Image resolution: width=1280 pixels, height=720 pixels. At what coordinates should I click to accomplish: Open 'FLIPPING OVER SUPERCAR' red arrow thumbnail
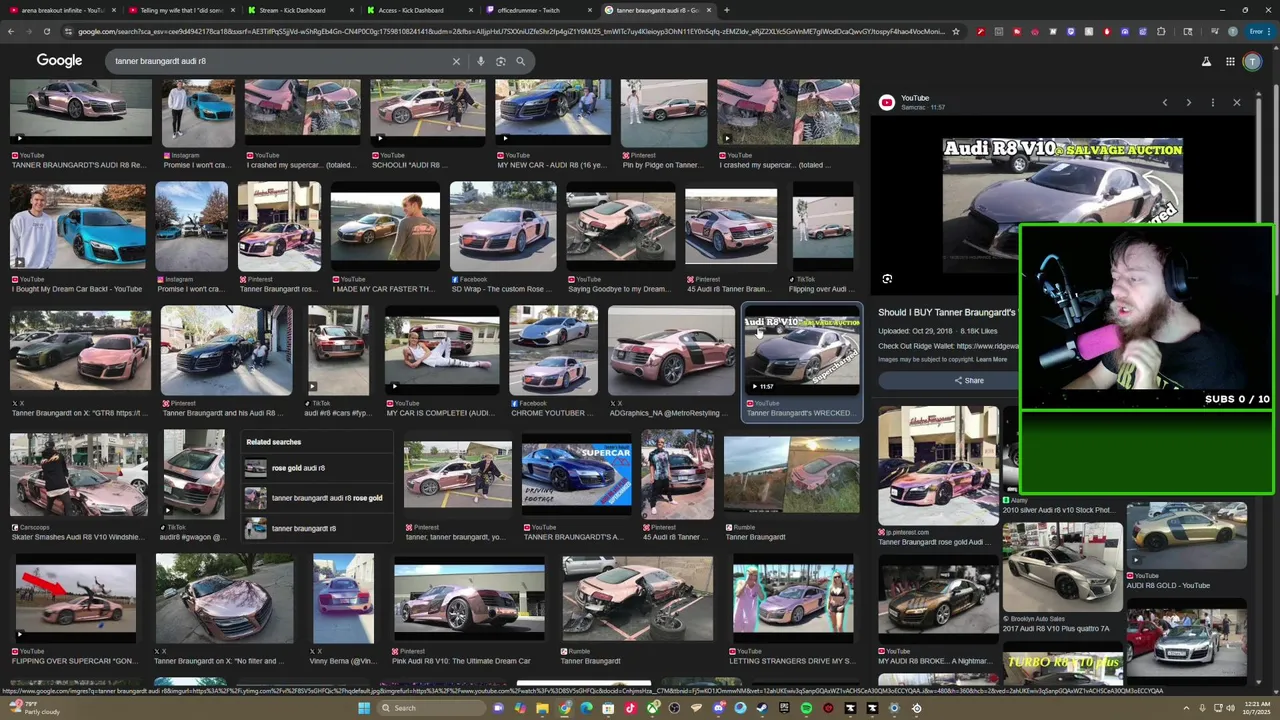pyautogui.click(x=76, y=598)
